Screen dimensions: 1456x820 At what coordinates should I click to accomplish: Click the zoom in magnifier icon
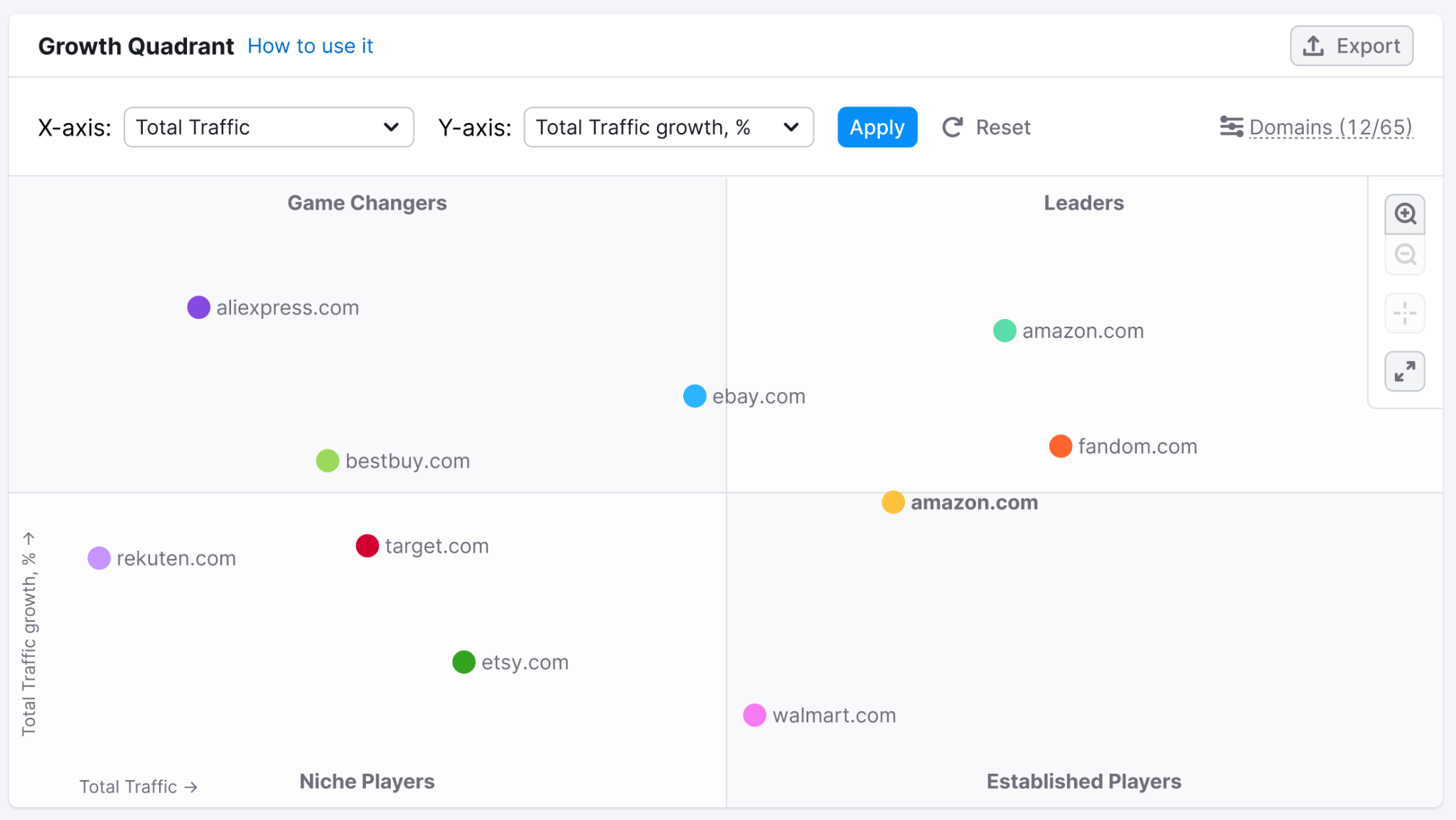click(1404, 214)
